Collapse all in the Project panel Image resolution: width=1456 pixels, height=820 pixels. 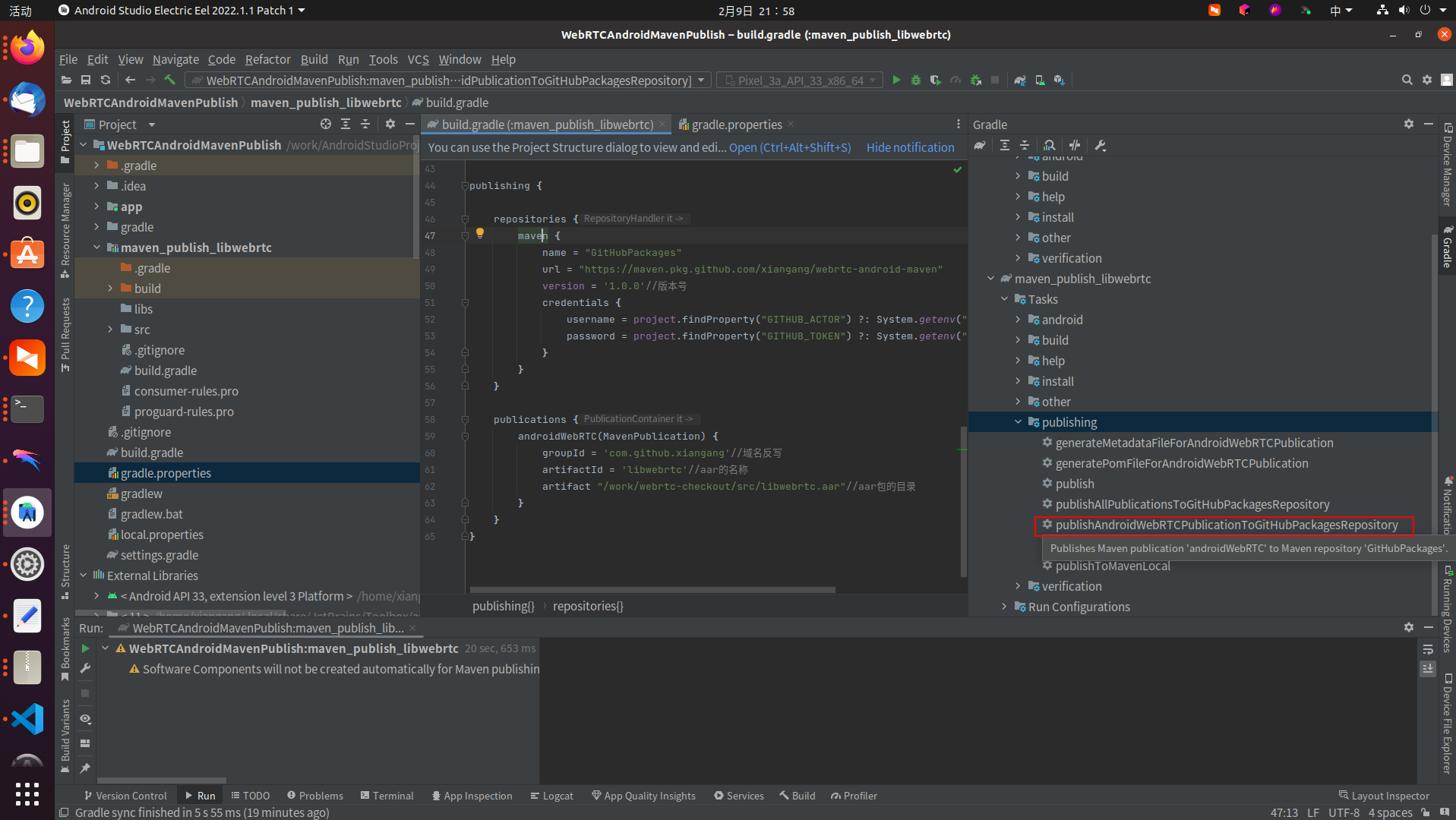pos(365,124)
